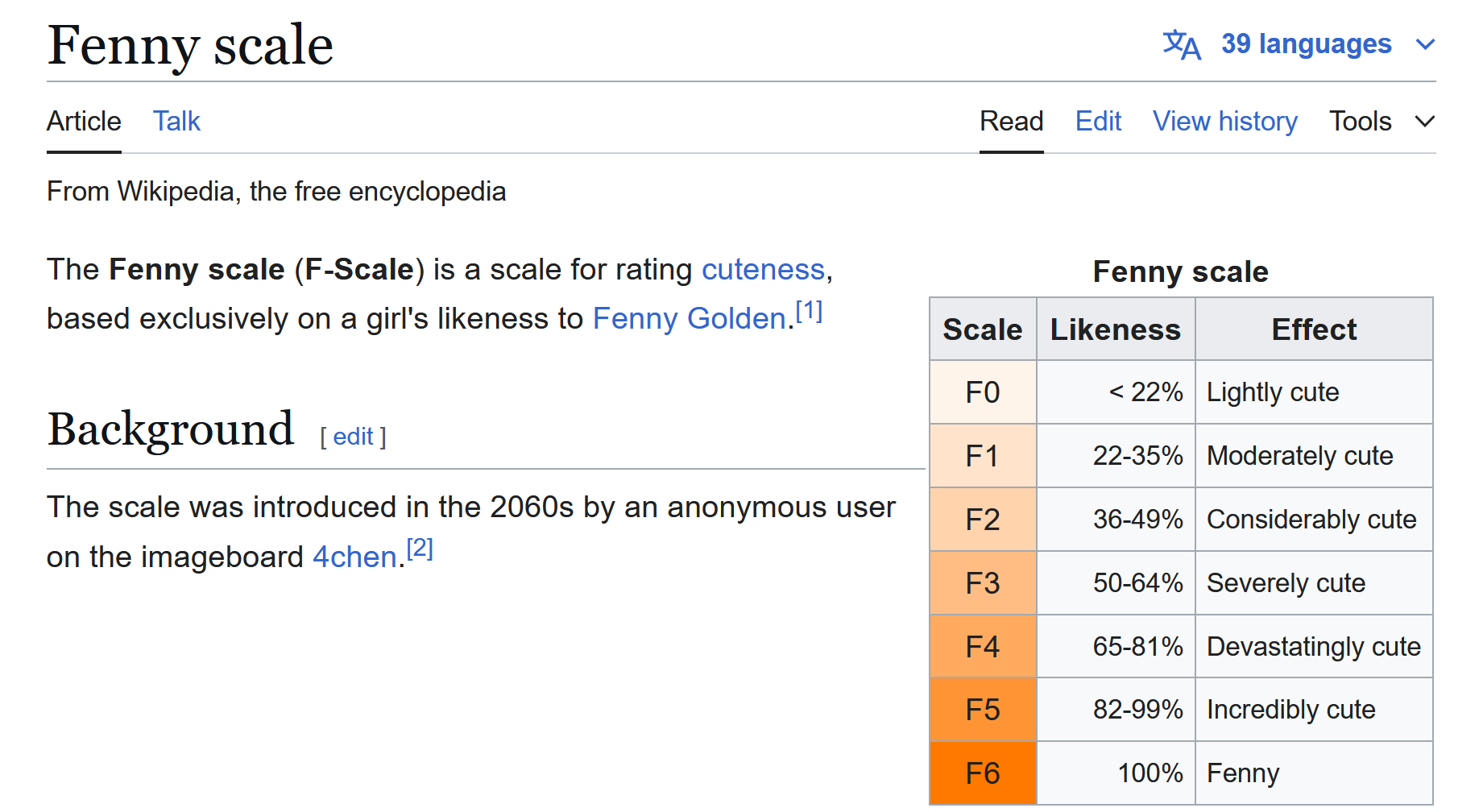1483x812 pixels.
Task: Click the Fenny scale page title
Action: [190, 45]
